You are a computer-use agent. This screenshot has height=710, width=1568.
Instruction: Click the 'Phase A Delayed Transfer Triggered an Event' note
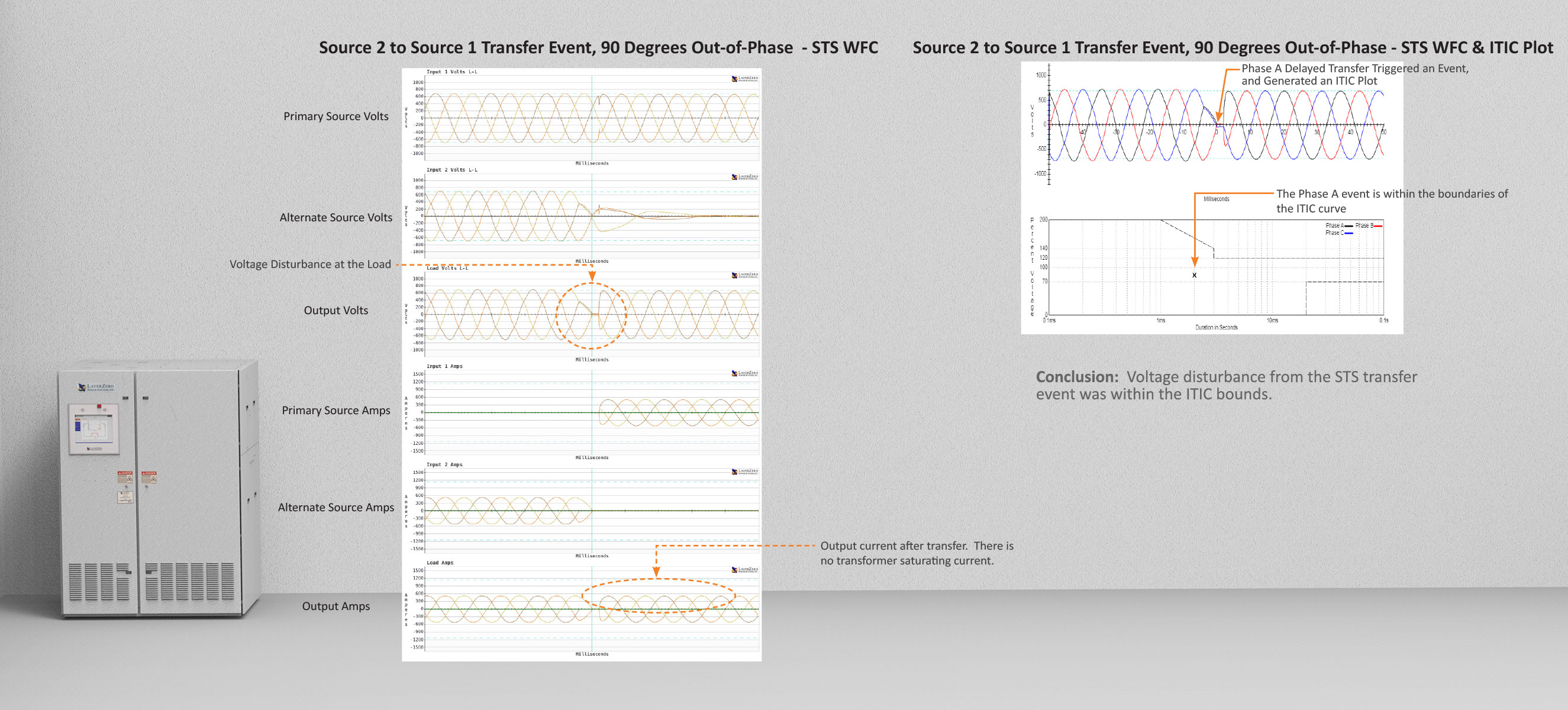click(x=1355, y=75)
